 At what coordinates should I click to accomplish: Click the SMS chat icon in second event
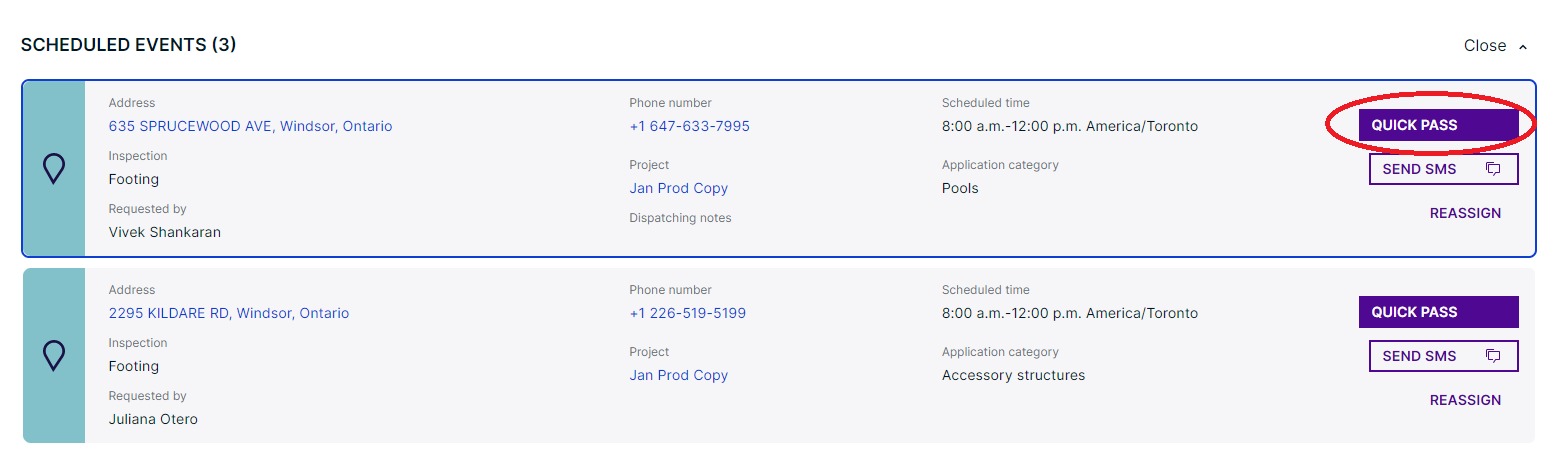(x=1493, y=356)
